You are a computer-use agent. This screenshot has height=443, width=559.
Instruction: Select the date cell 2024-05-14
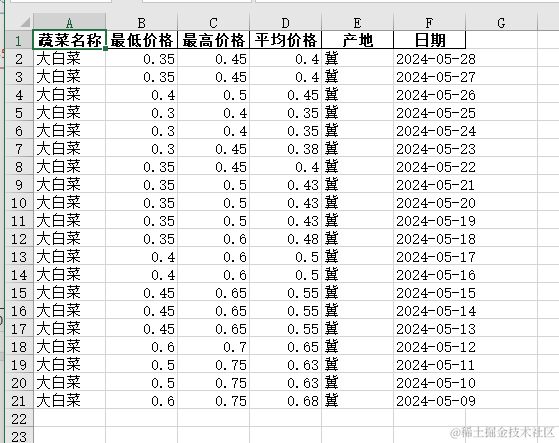click(x=430, y=310)
